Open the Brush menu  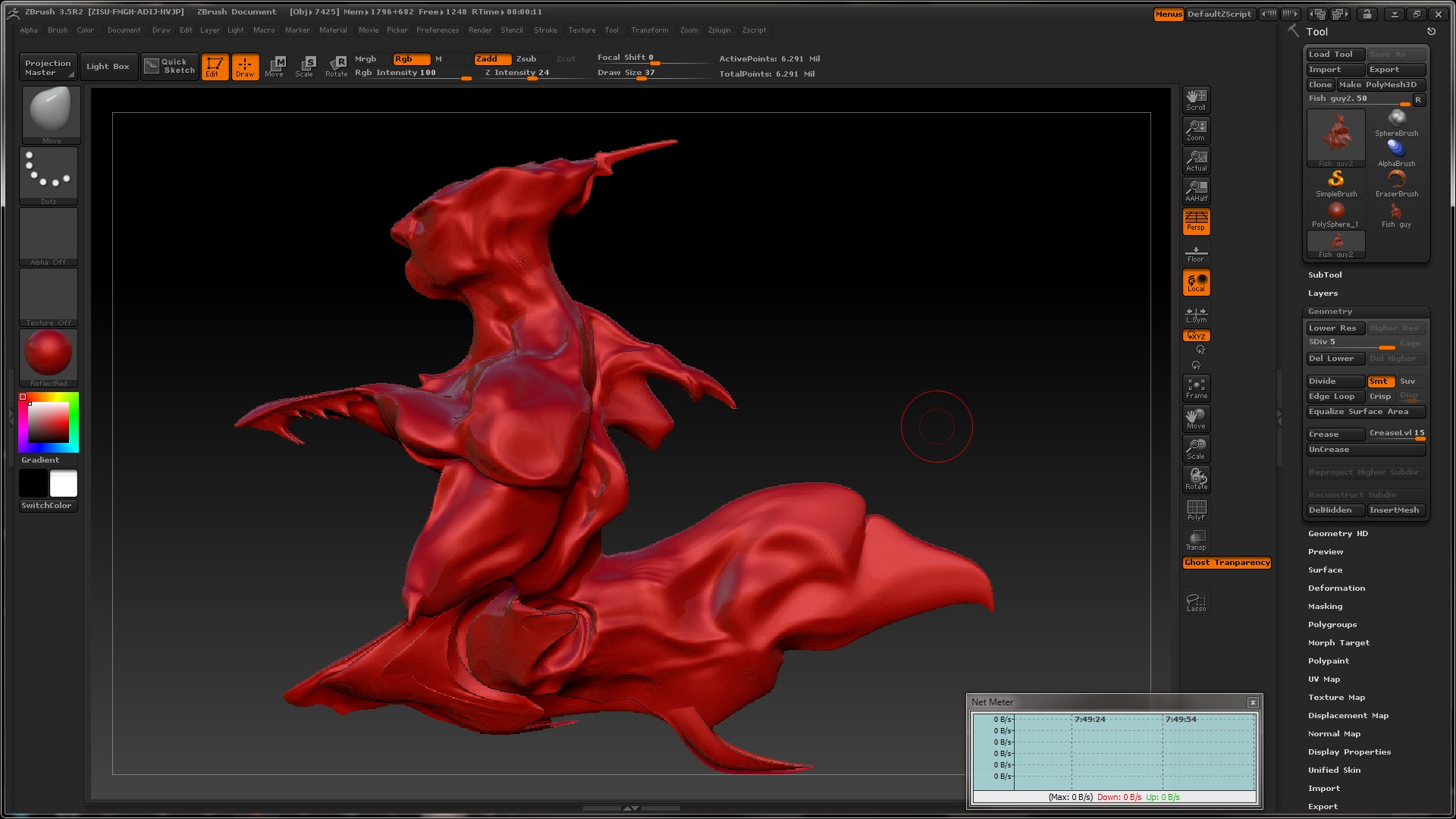click(x=57, y=30)
